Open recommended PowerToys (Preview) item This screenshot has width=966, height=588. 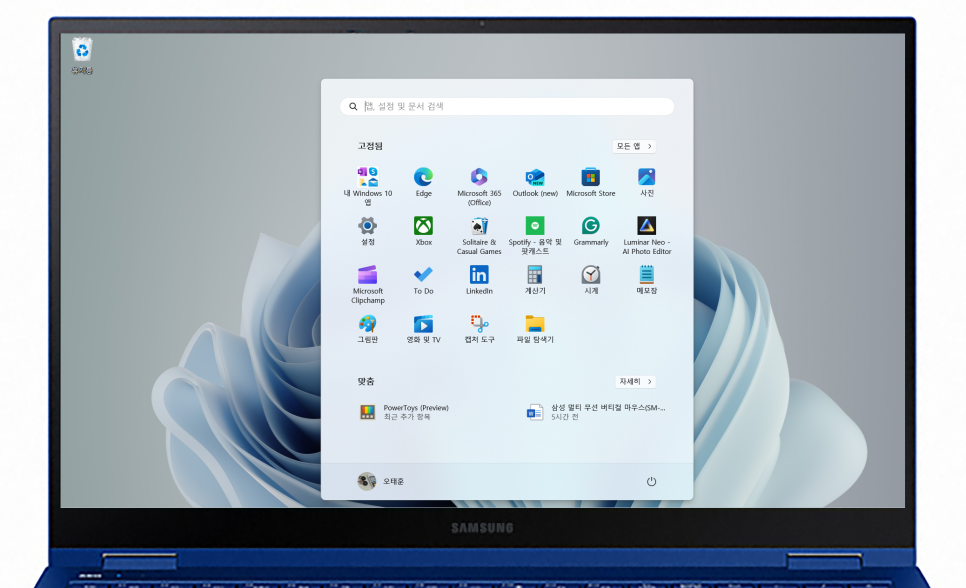(x=404, y=412)
